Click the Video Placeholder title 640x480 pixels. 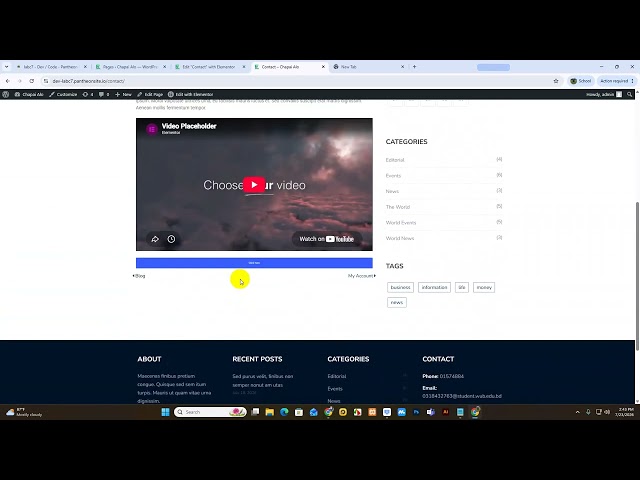pyautogui.click(x=189, y=126)
